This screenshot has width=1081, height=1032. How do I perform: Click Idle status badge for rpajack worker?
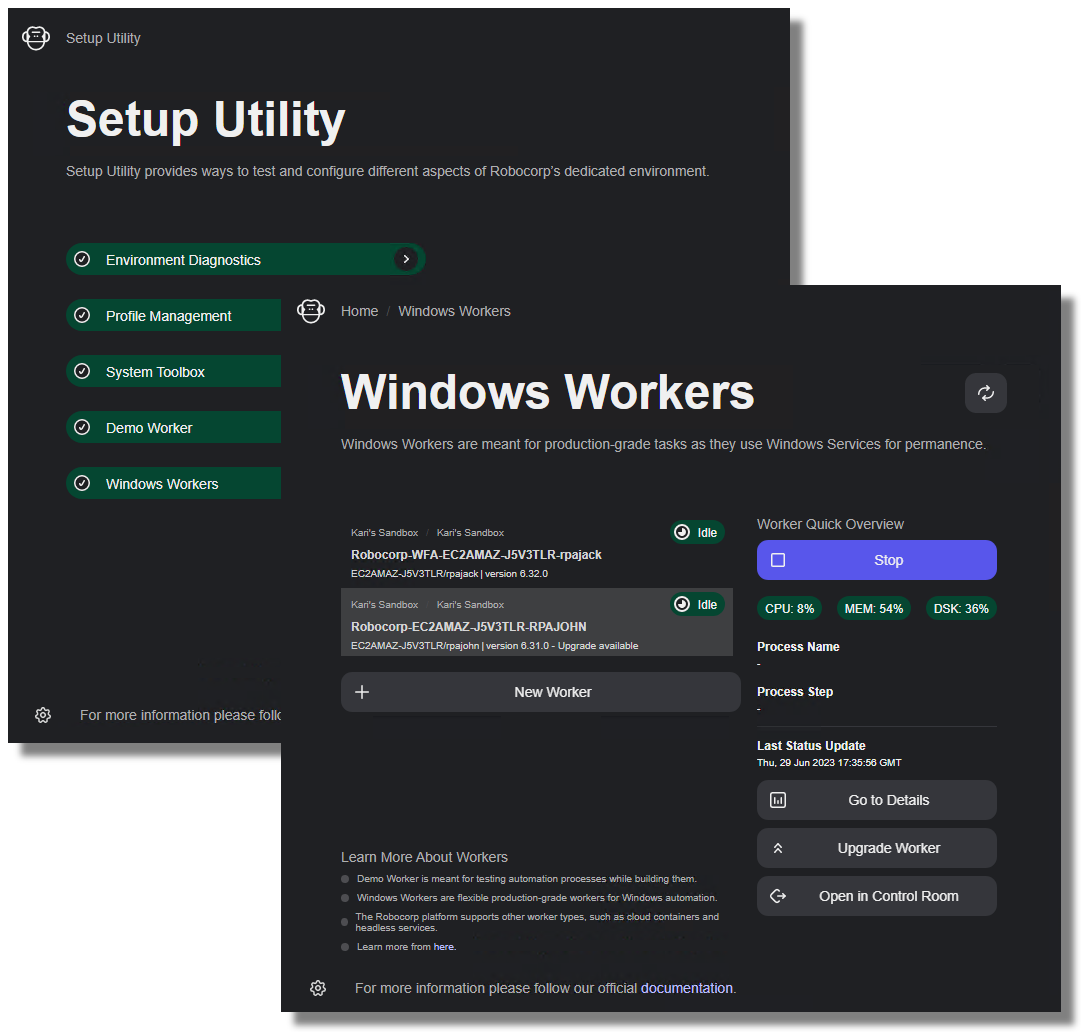tap(697, 532)
